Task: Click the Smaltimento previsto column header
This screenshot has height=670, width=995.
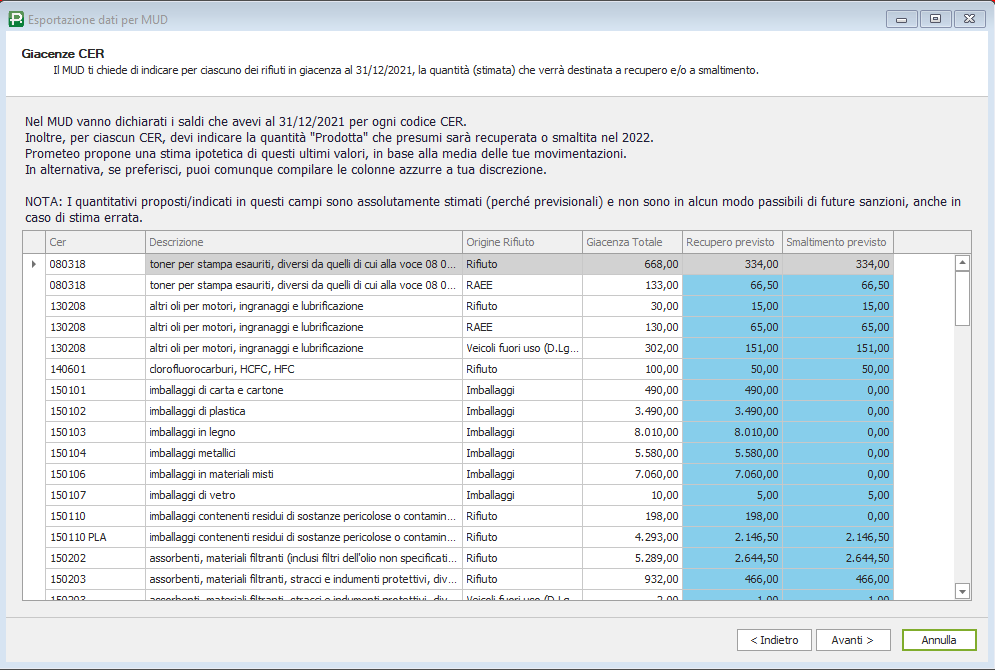Action: click(836, 242)
